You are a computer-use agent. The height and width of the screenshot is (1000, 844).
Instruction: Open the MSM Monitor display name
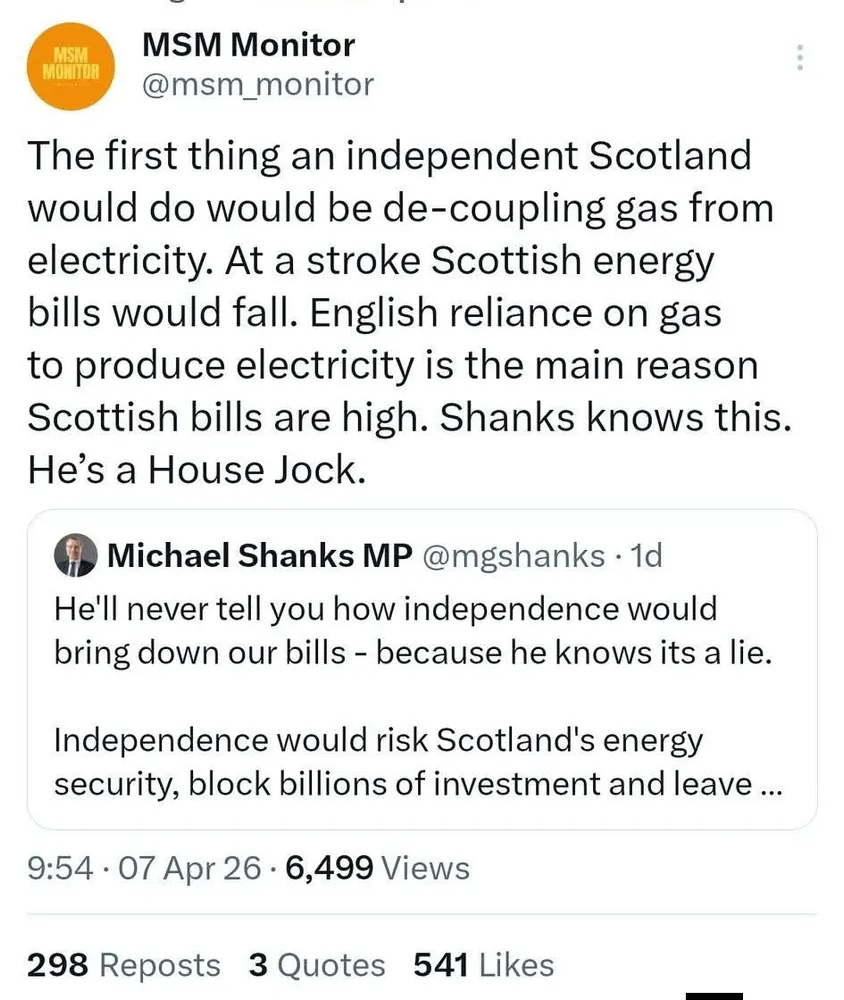(248, 44)
